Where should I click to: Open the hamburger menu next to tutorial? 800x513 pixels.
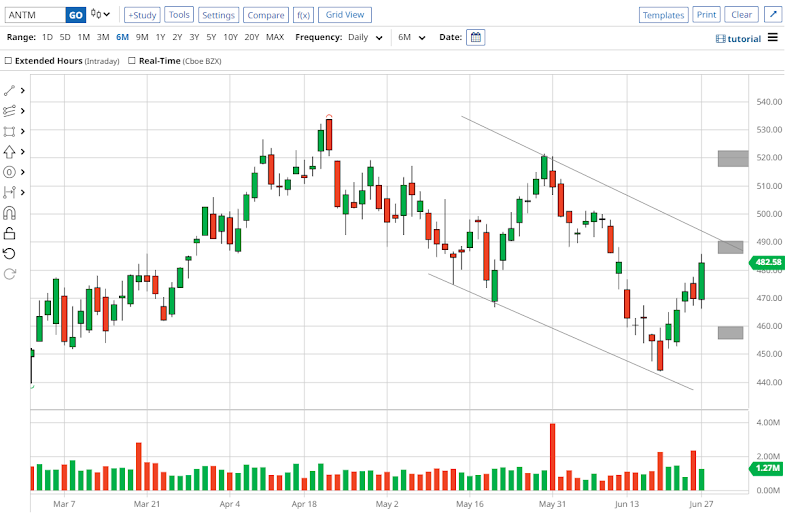773,38
